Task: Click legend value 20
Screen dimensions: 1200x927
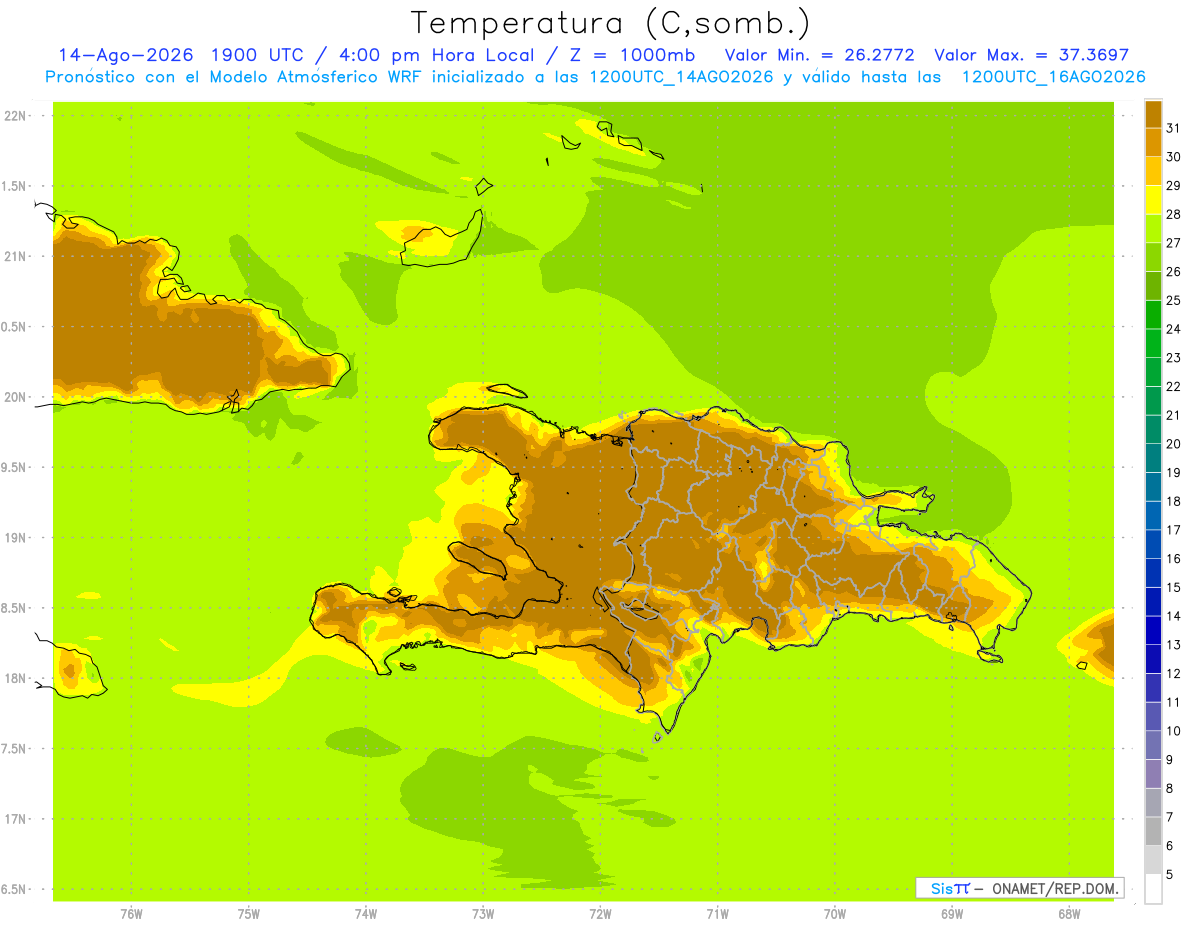Action: pos(1173,444)
